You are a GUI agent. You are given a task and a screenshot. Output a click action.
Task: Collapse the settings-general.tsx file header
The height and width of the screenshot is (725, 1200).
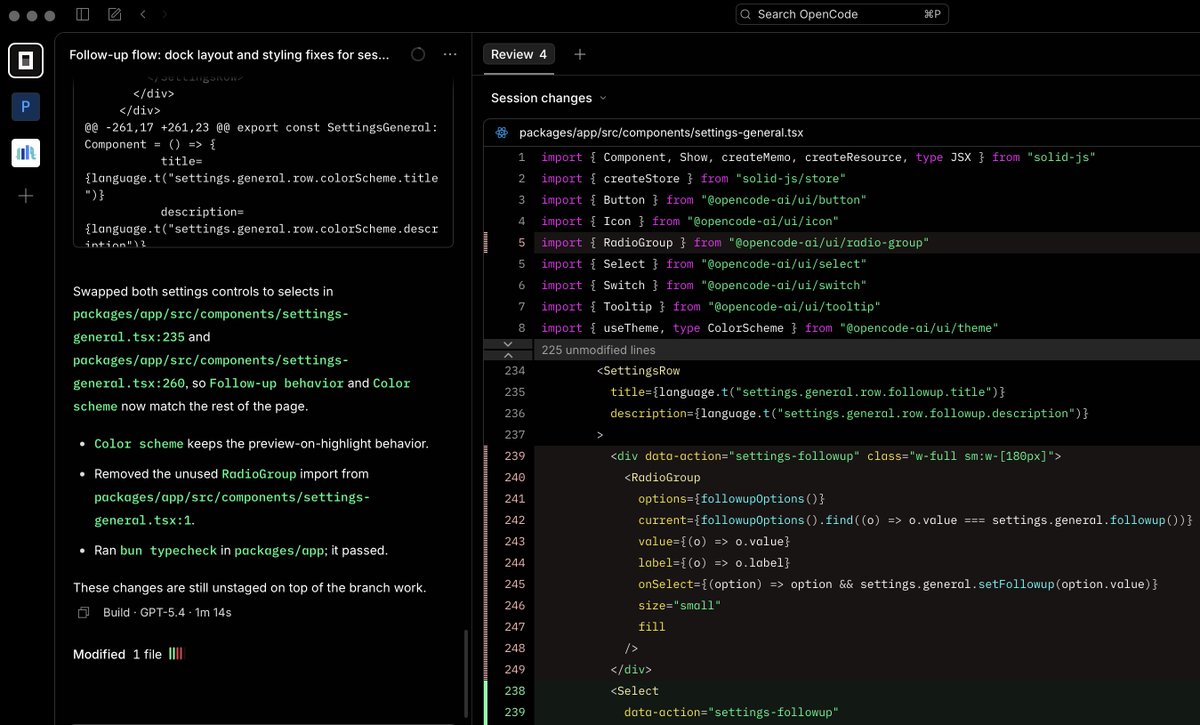660,132
